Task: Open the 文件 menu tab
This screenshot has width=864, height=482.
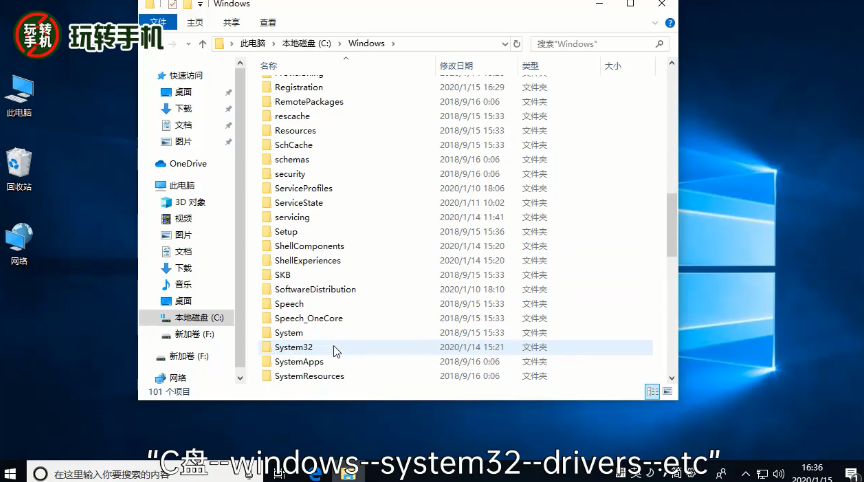Action: click(158, 22)
